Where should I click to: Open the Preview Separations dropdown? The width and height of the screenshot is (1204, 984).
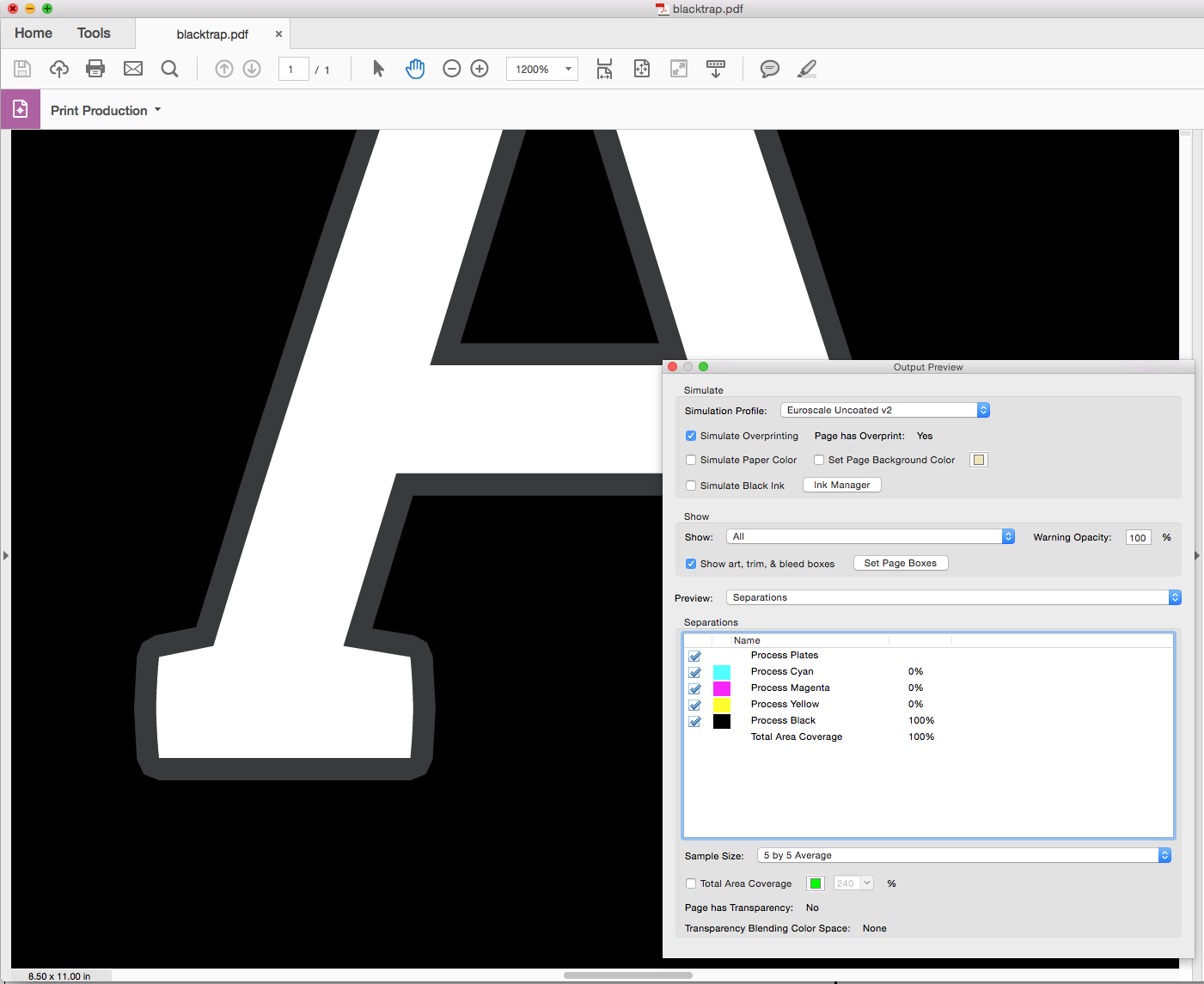point(954,597)
